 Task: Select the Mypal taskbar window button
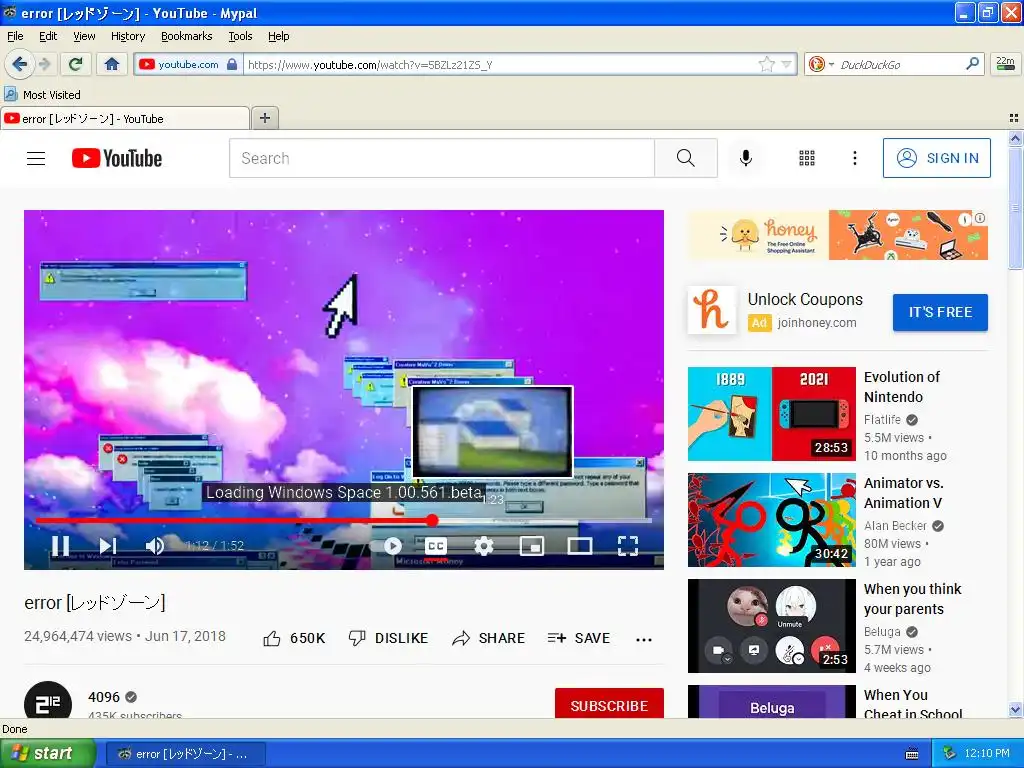[185, 754]
